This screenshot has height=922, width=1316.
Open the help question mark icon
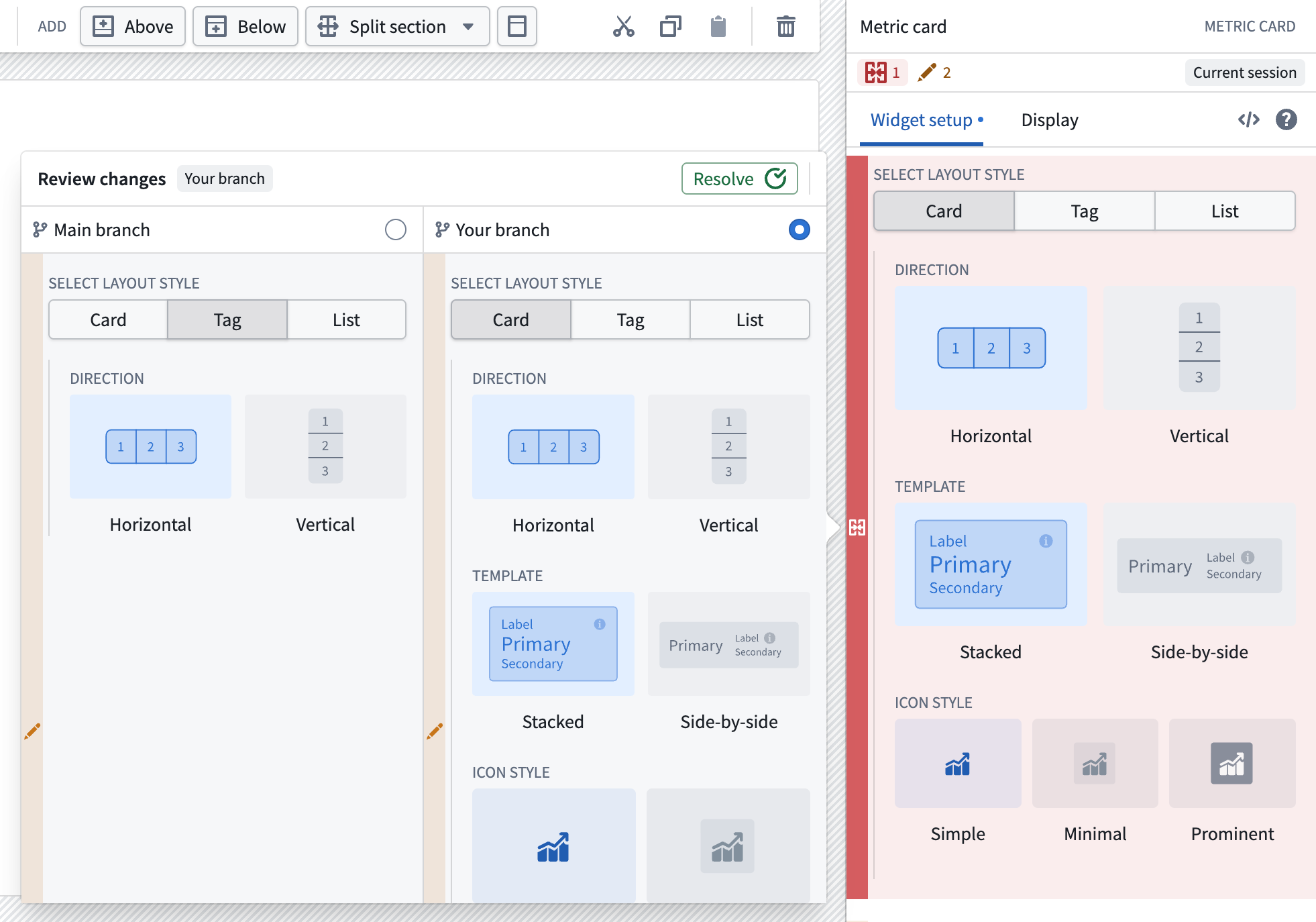[x=1286, y=119]
